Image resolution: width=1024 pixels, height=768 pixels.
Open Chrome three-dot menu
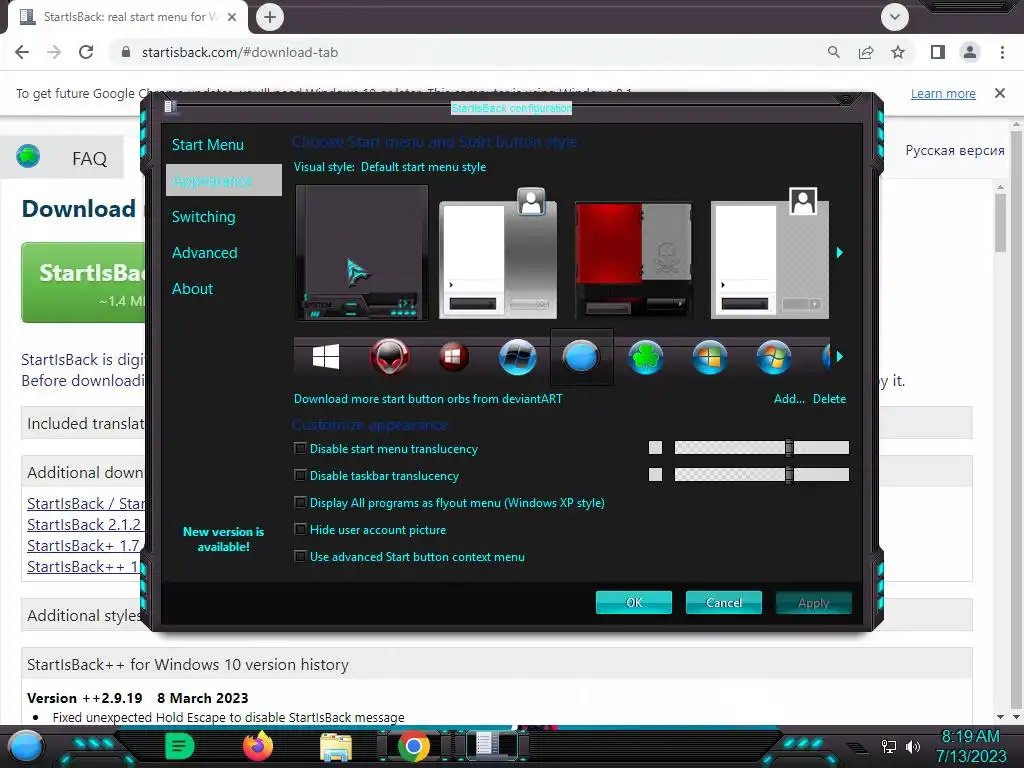(x=1002, y=52)
